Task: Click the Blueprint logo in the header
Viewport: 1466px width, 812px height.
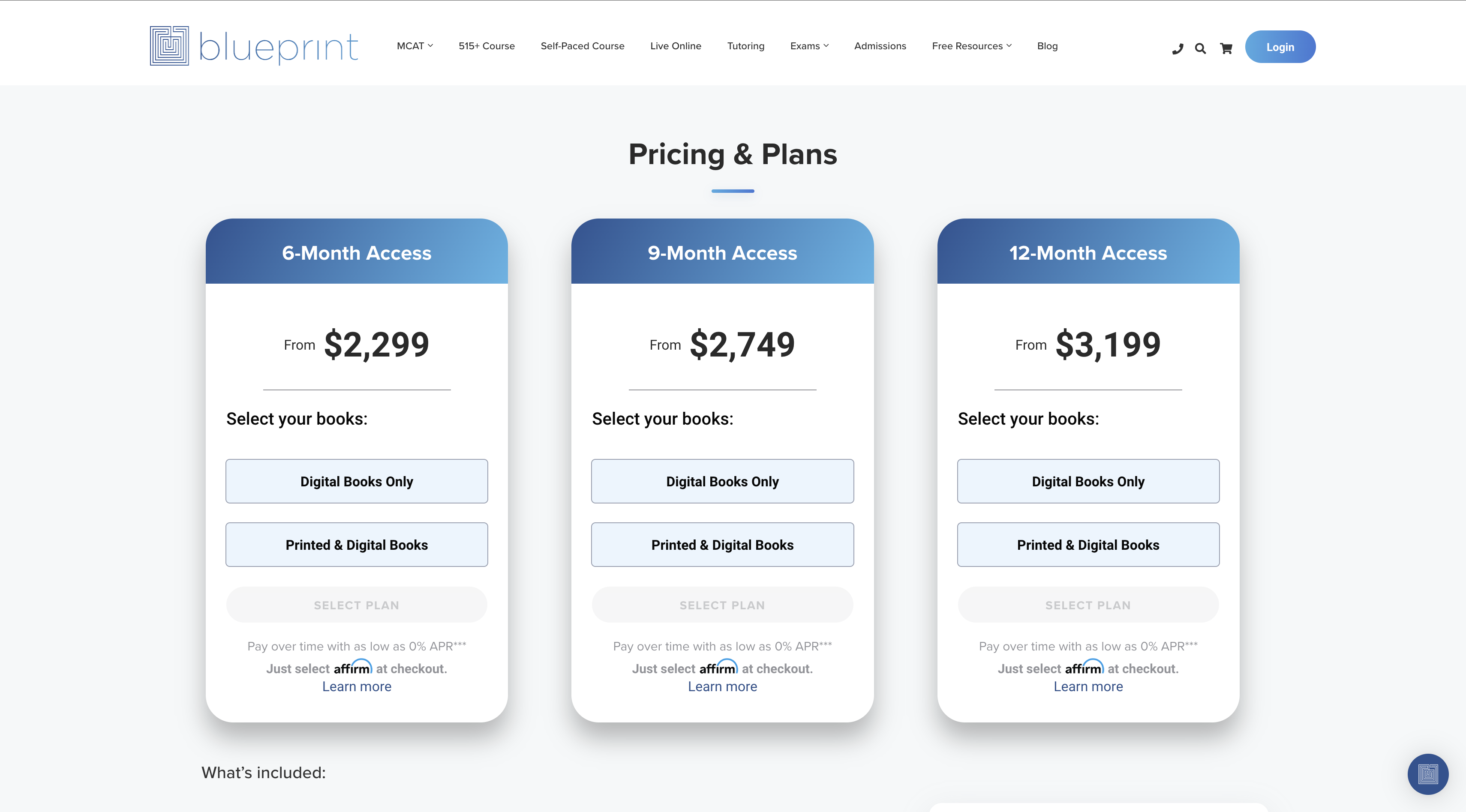Action: click(254, 46)
